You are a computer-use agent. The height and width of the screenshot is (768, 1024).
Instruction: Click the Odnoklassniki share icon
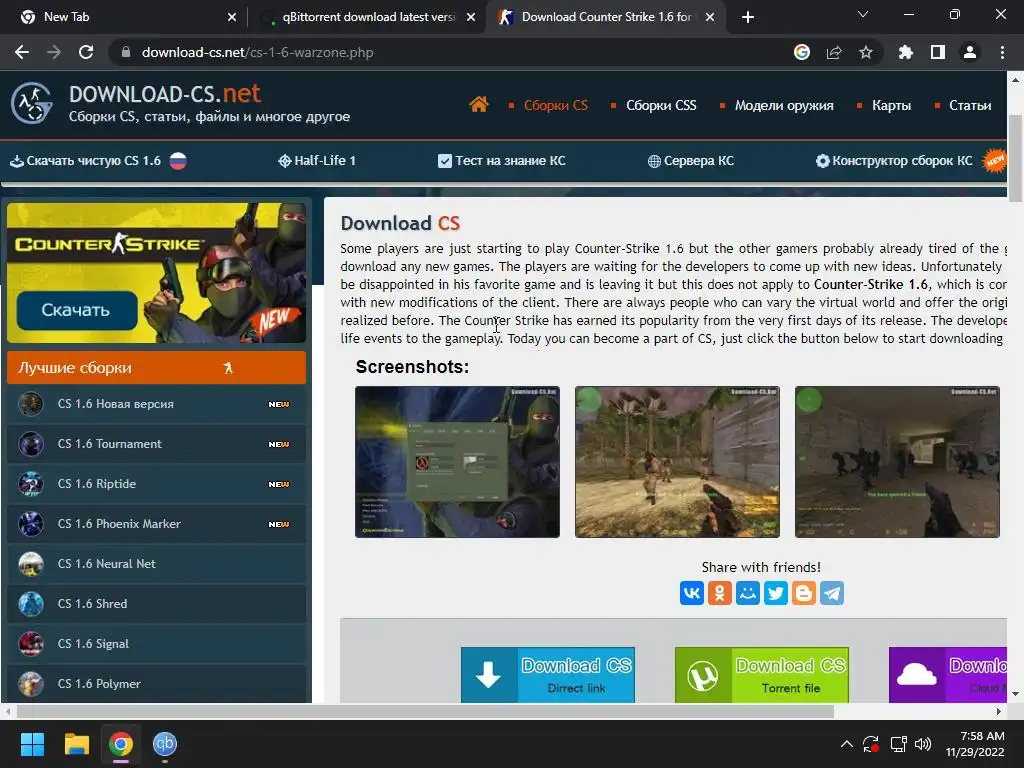720,593
